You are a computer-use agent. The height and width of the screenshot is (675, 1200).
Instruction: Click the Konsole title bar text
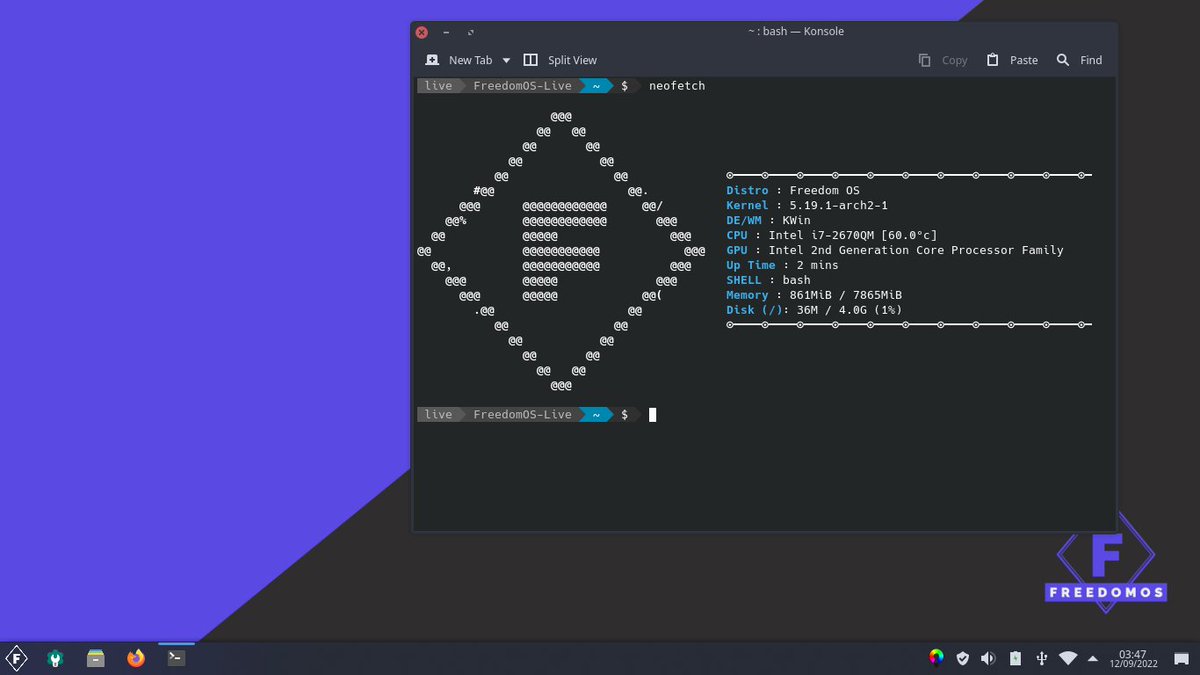pos(796,31)
